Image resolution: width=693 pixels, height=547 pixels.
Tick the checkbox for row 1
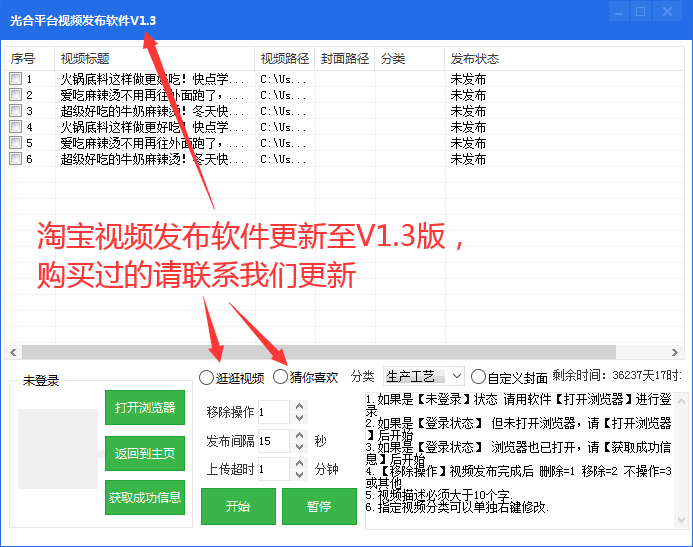click(15, 79)
